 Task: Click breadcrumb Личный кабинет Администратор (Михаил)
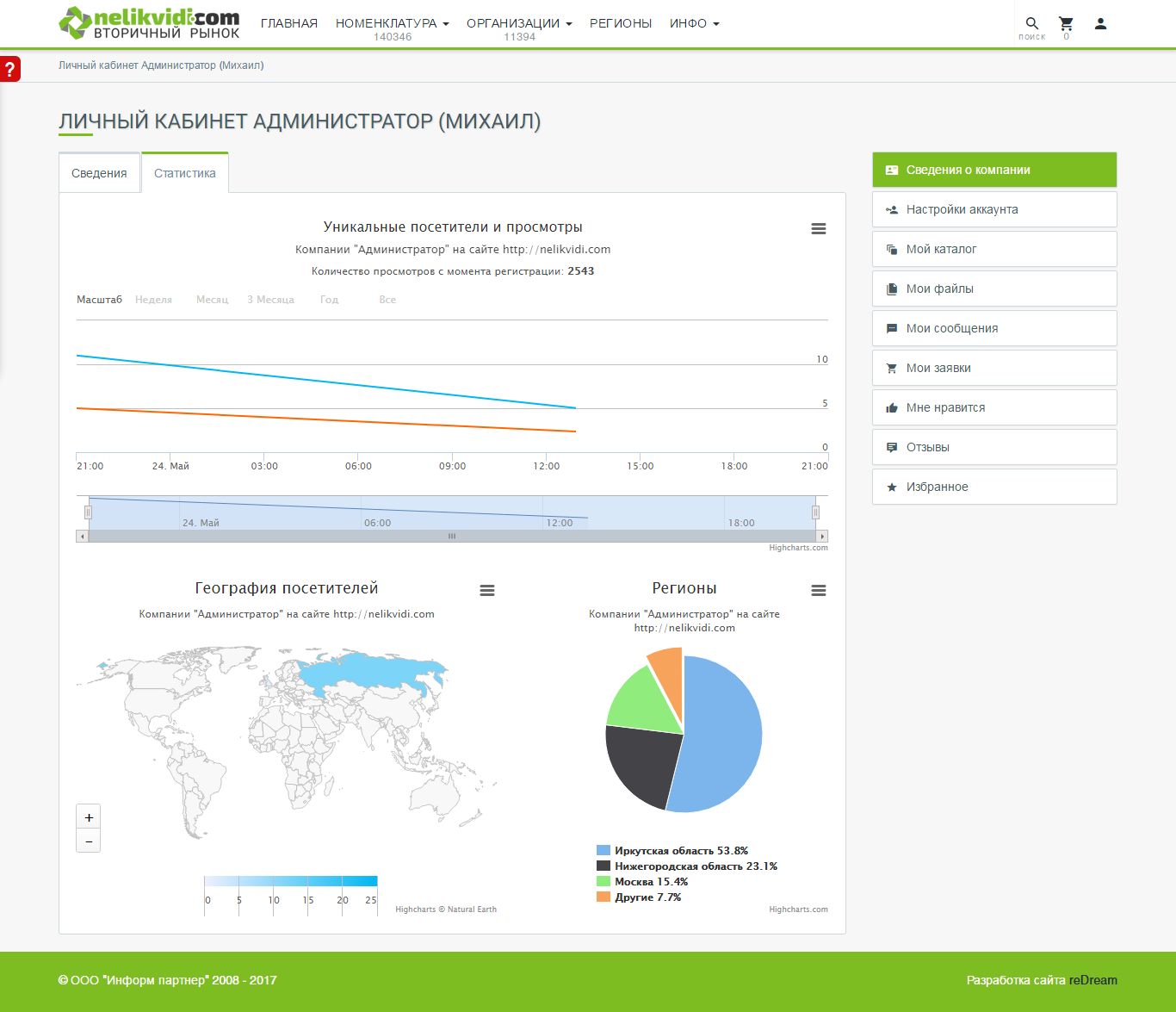[161, 65]
